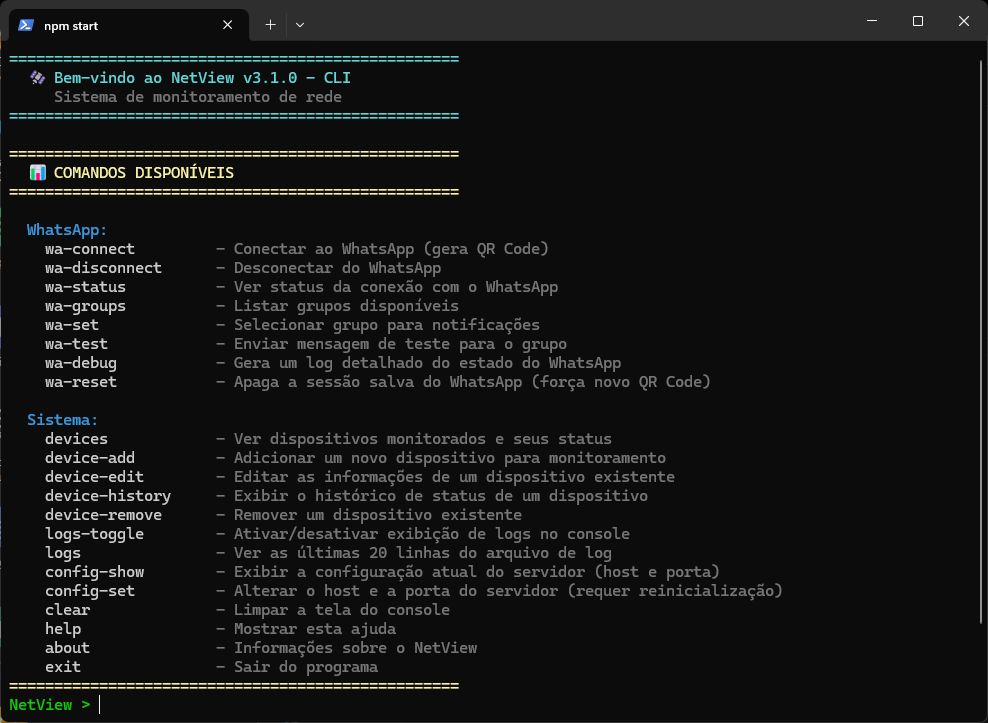Close the terminal window

(963, 21)
